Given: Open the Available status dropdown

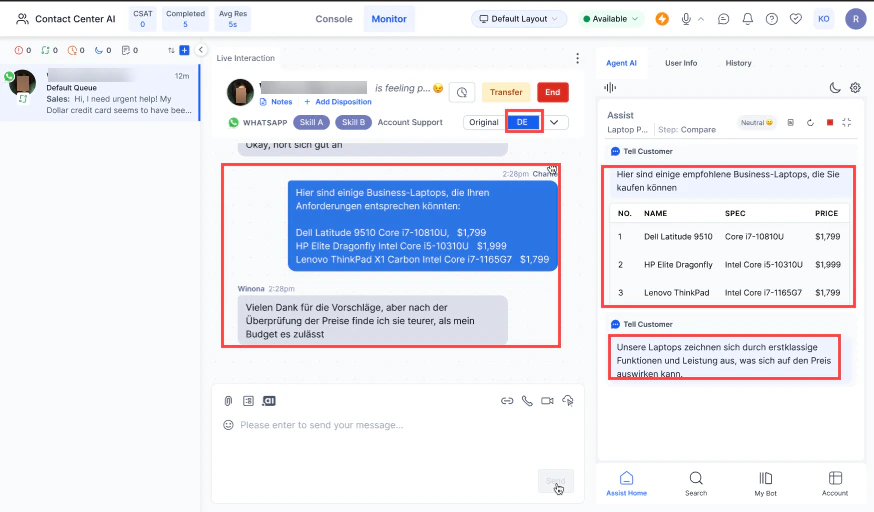Looking at the screenshot, I should (x=610, y=19).
